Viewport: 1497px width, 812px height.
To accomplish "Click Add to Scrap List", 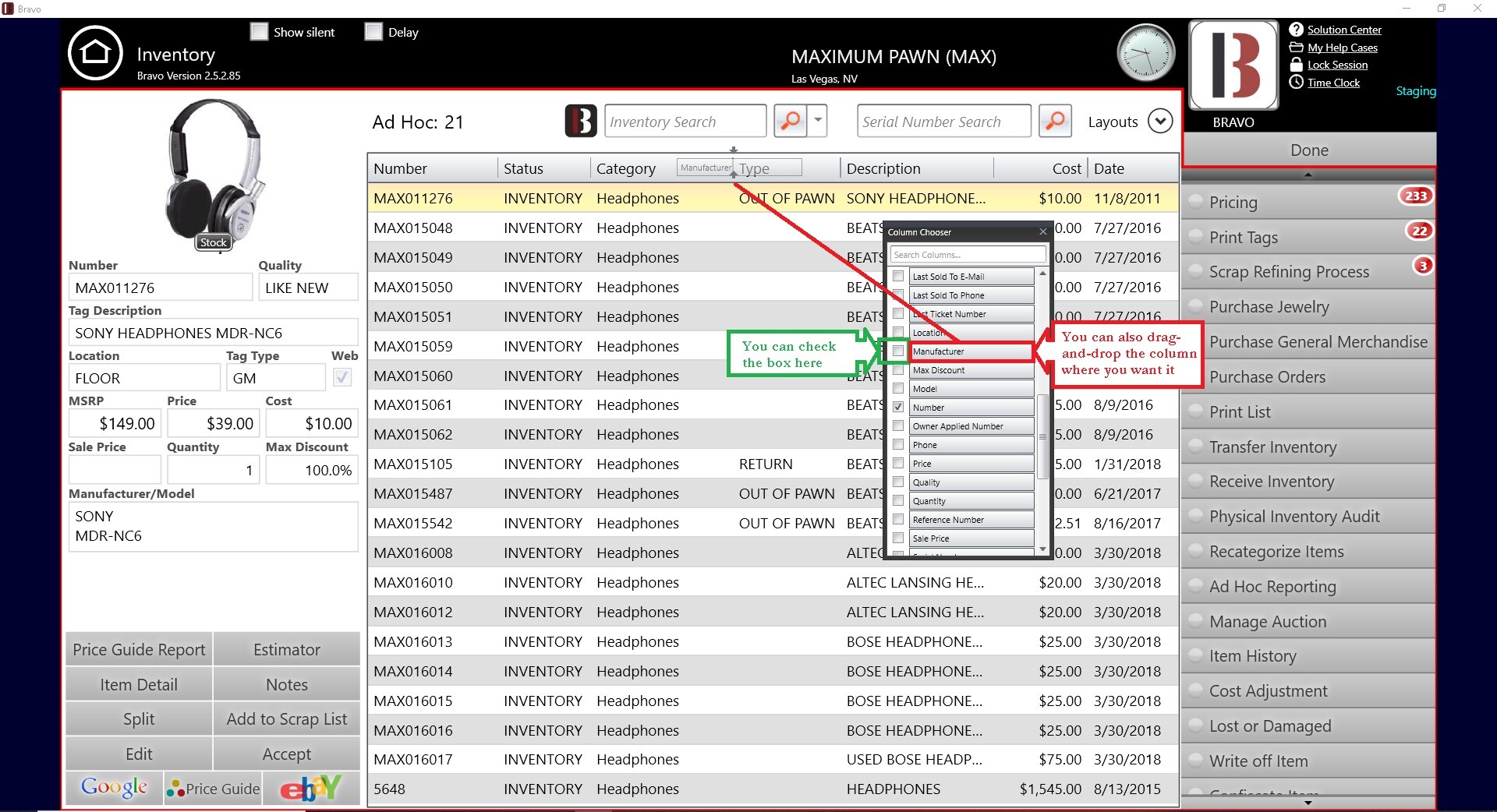I will (x=287, y=718).
